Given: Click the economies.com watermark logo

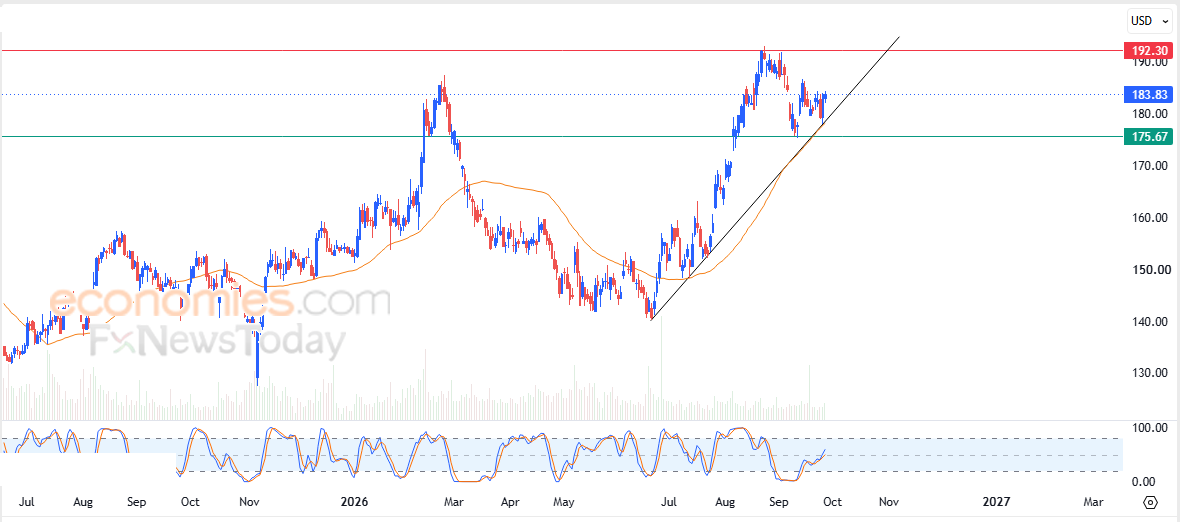Looking at the screenshot, I should [x=220, y=302].
